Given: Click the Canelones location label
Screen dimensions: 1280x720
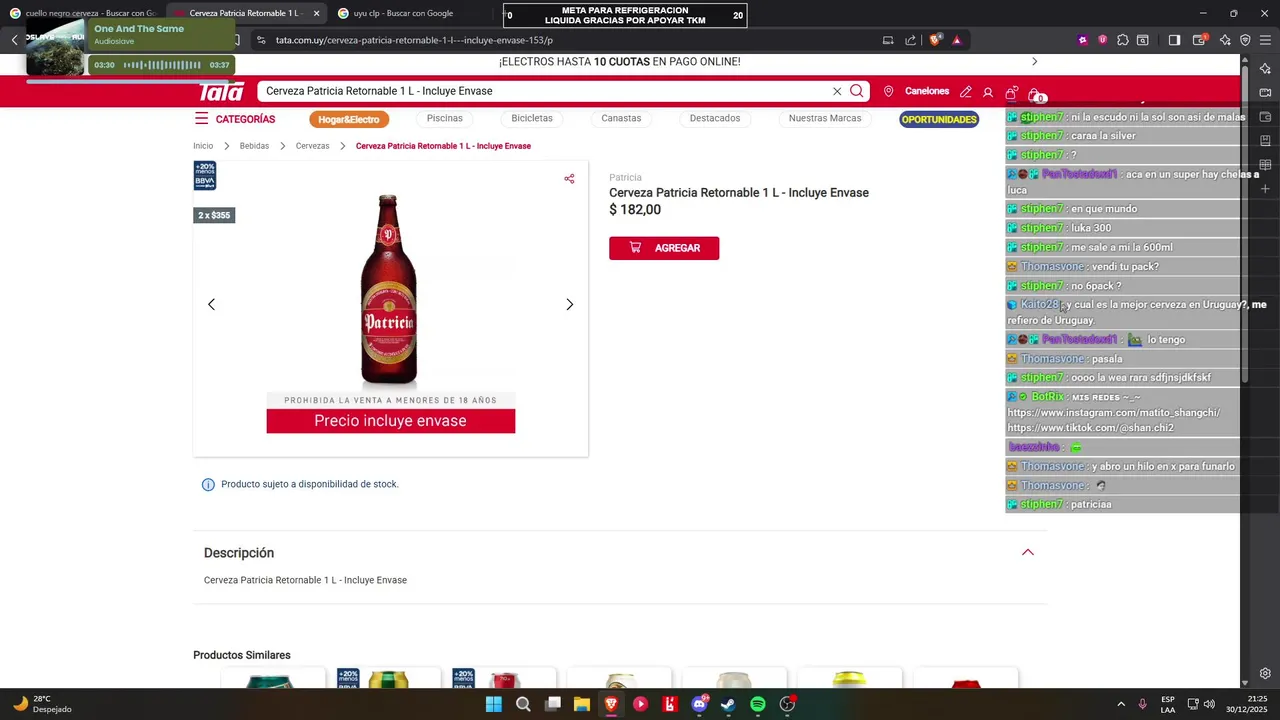Looking at the screenshot, I should (x=927, y=91).
